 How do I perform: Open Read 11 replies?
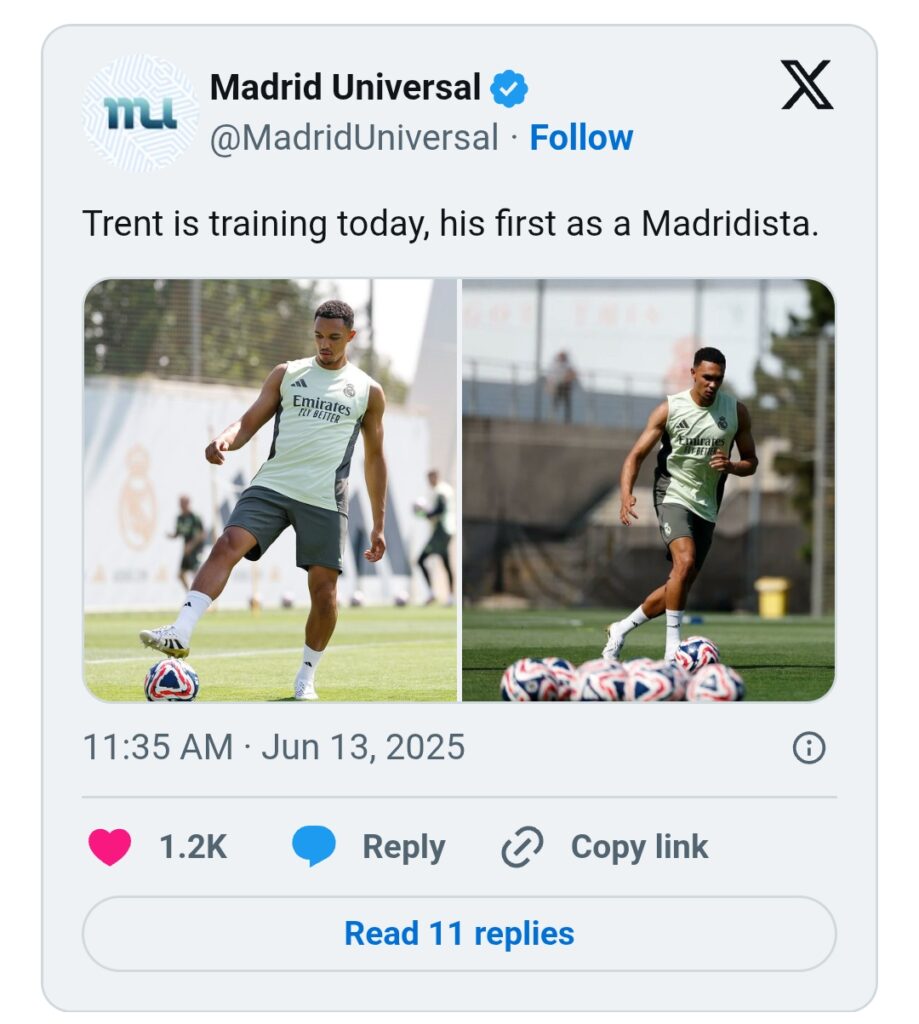tap(459, 933)
